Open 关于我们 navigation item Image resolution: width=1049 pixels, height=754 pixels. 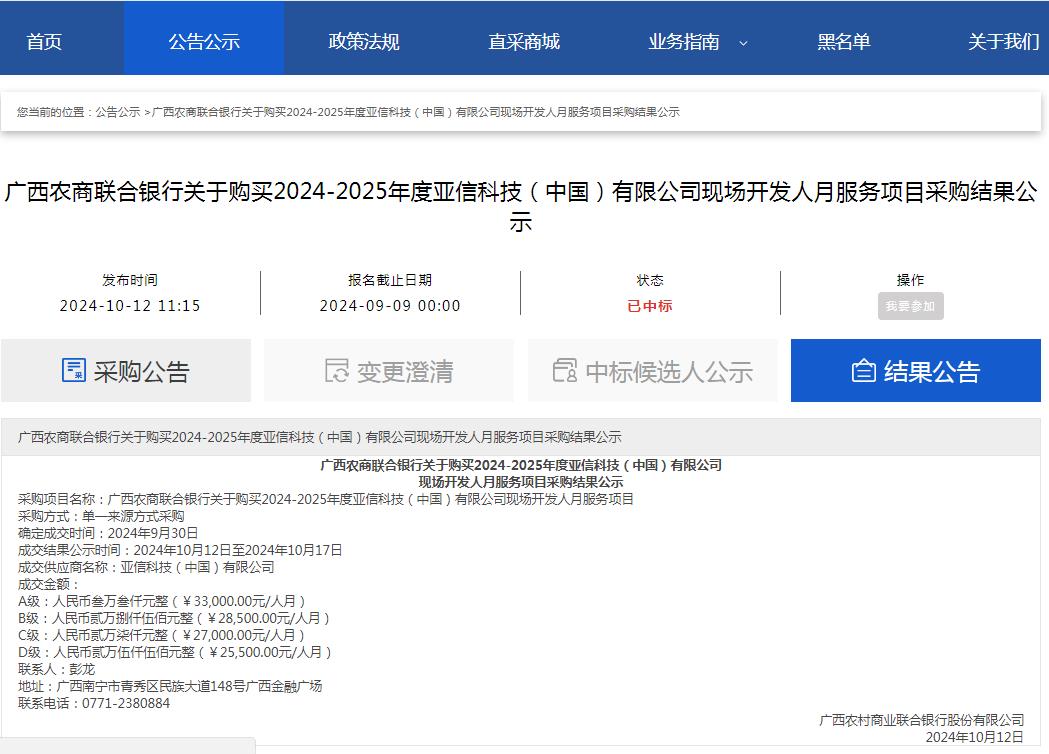[1004, 41]
